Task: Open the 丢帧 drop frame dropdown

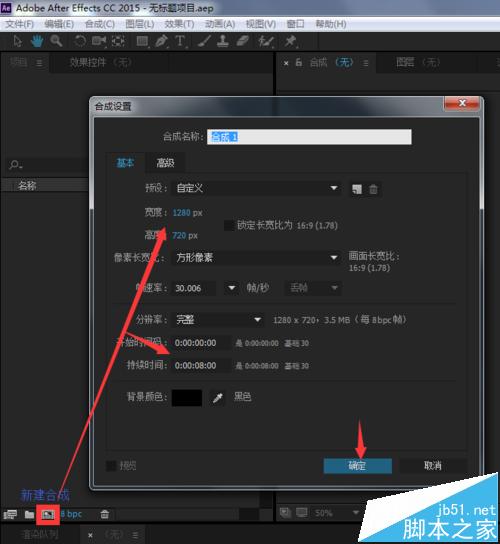Action: click(313, 288)
